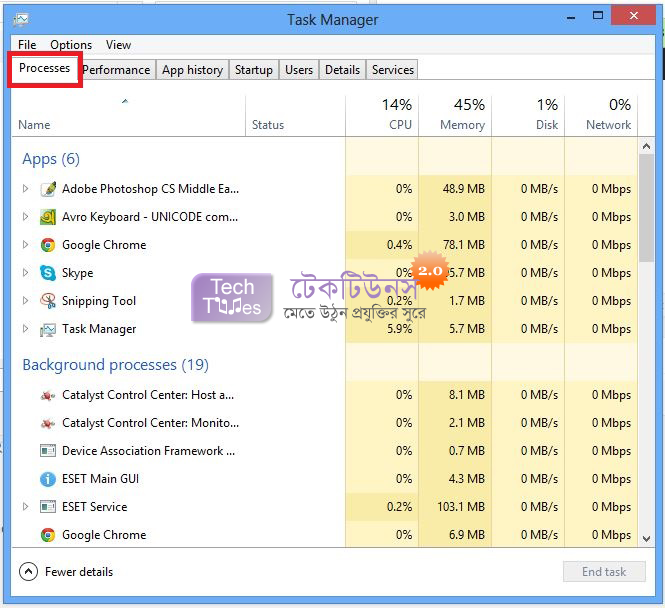This screenshot has height=608, width=665.
Task: Sort by the Status column header
Action: [295, 116]
